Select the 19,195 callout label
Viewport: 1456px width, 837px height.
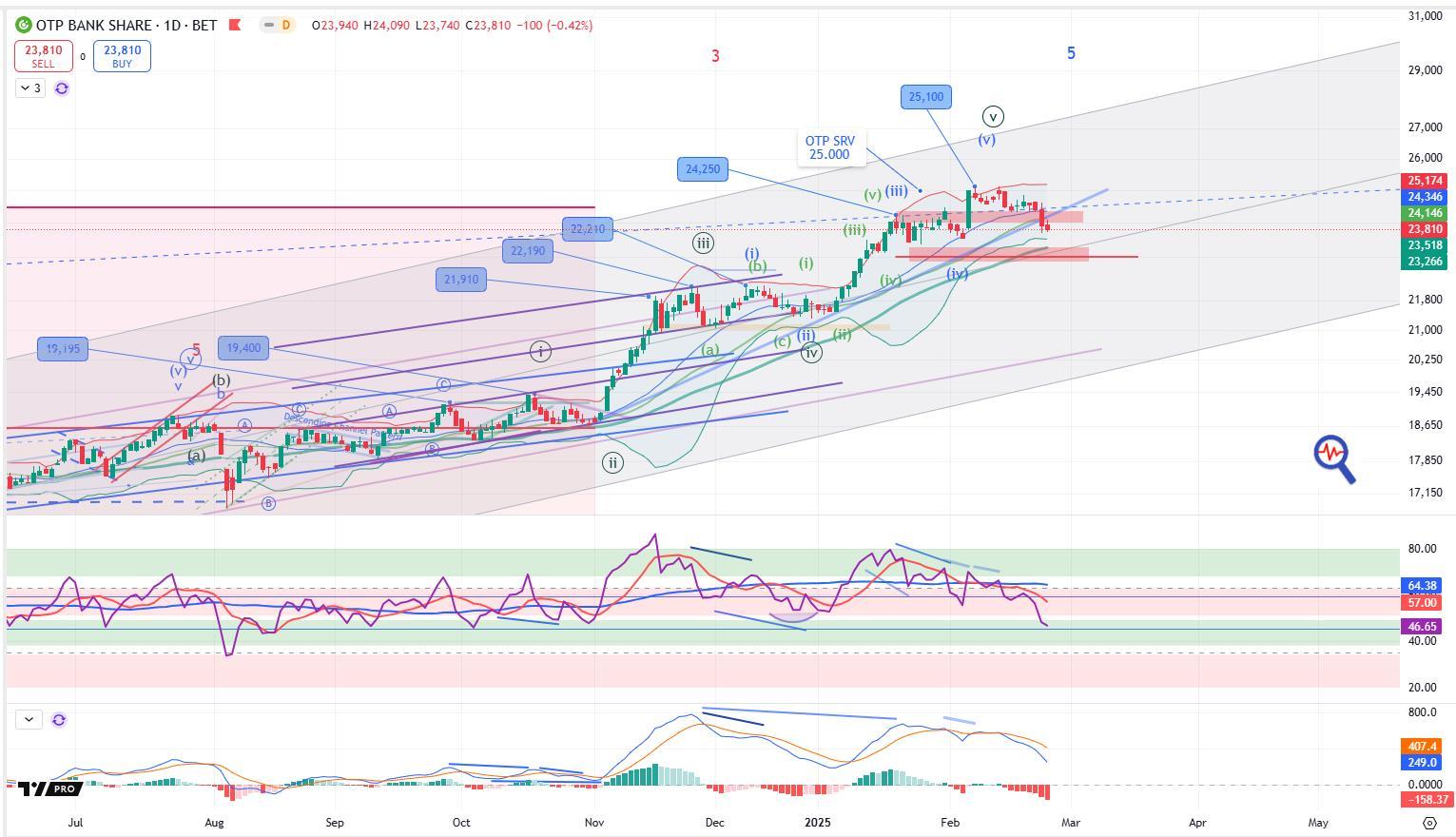click(x=63, y=349)
